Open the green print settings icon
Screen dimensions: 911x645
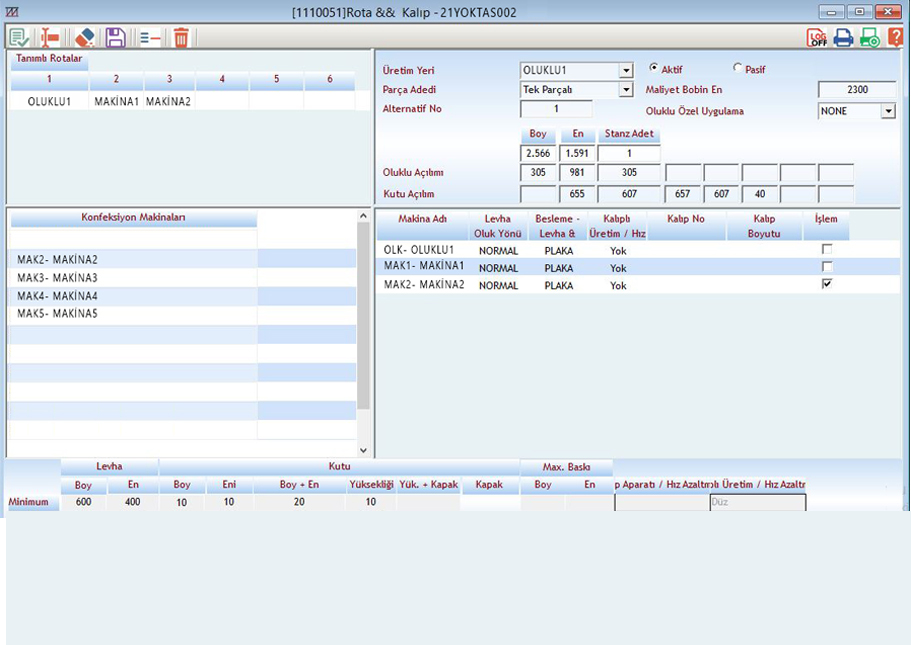(x=870, y=38)
